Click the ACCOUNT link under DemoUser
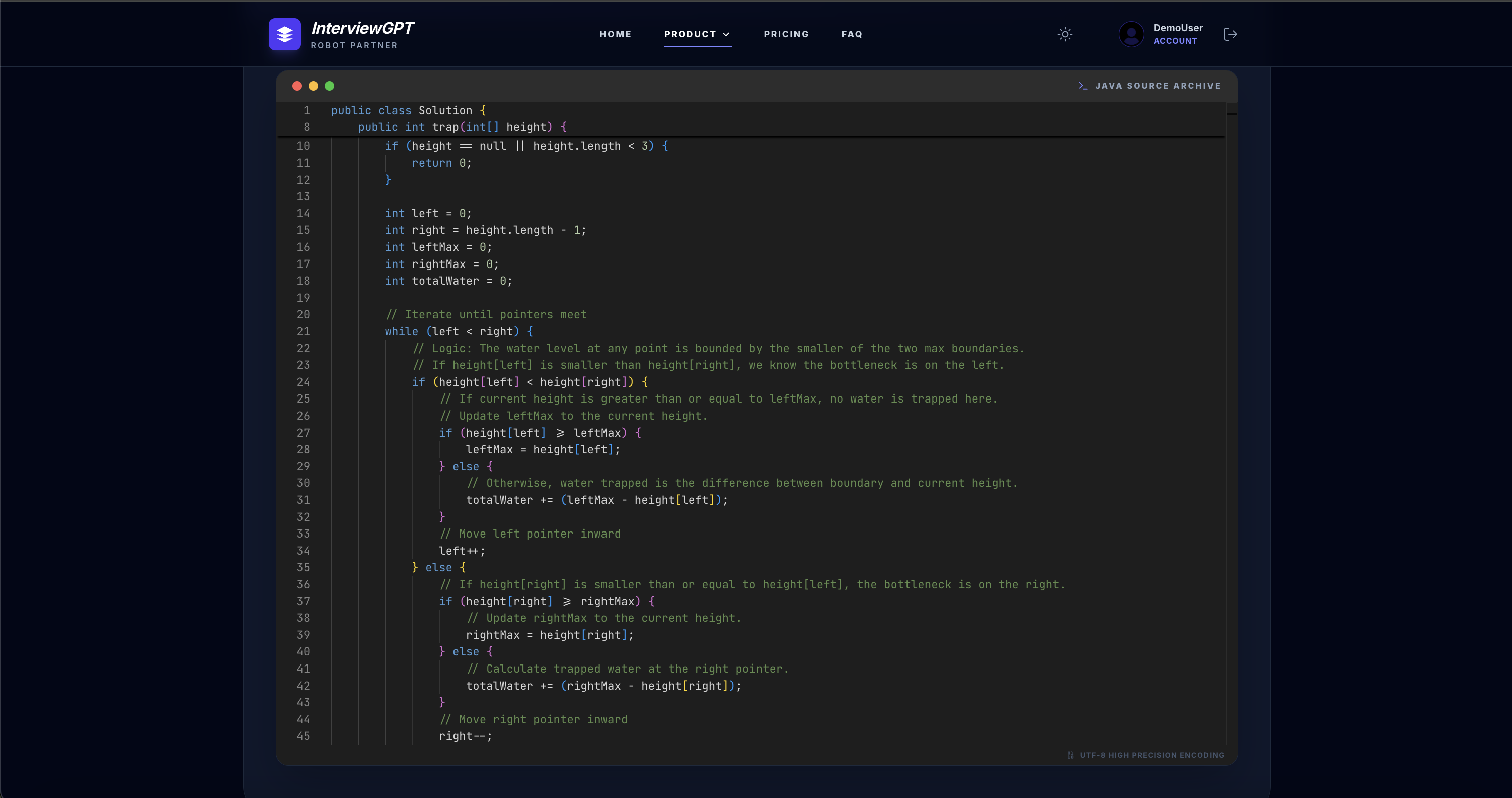This screenshot has height=798, width=1512. [1176, 41]
